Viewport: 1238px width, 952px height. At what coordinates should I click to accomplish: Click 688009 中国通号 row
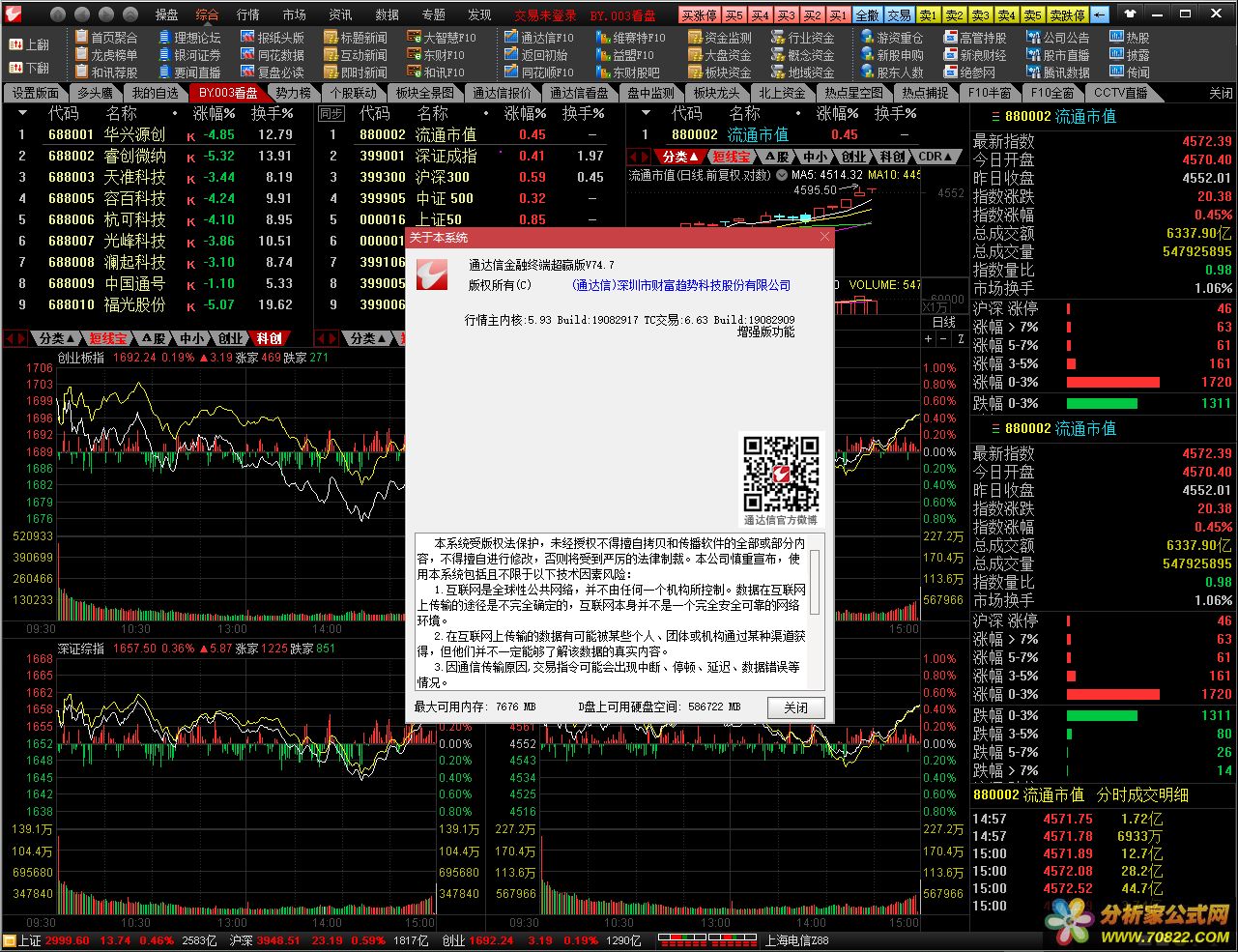[158, 283]
